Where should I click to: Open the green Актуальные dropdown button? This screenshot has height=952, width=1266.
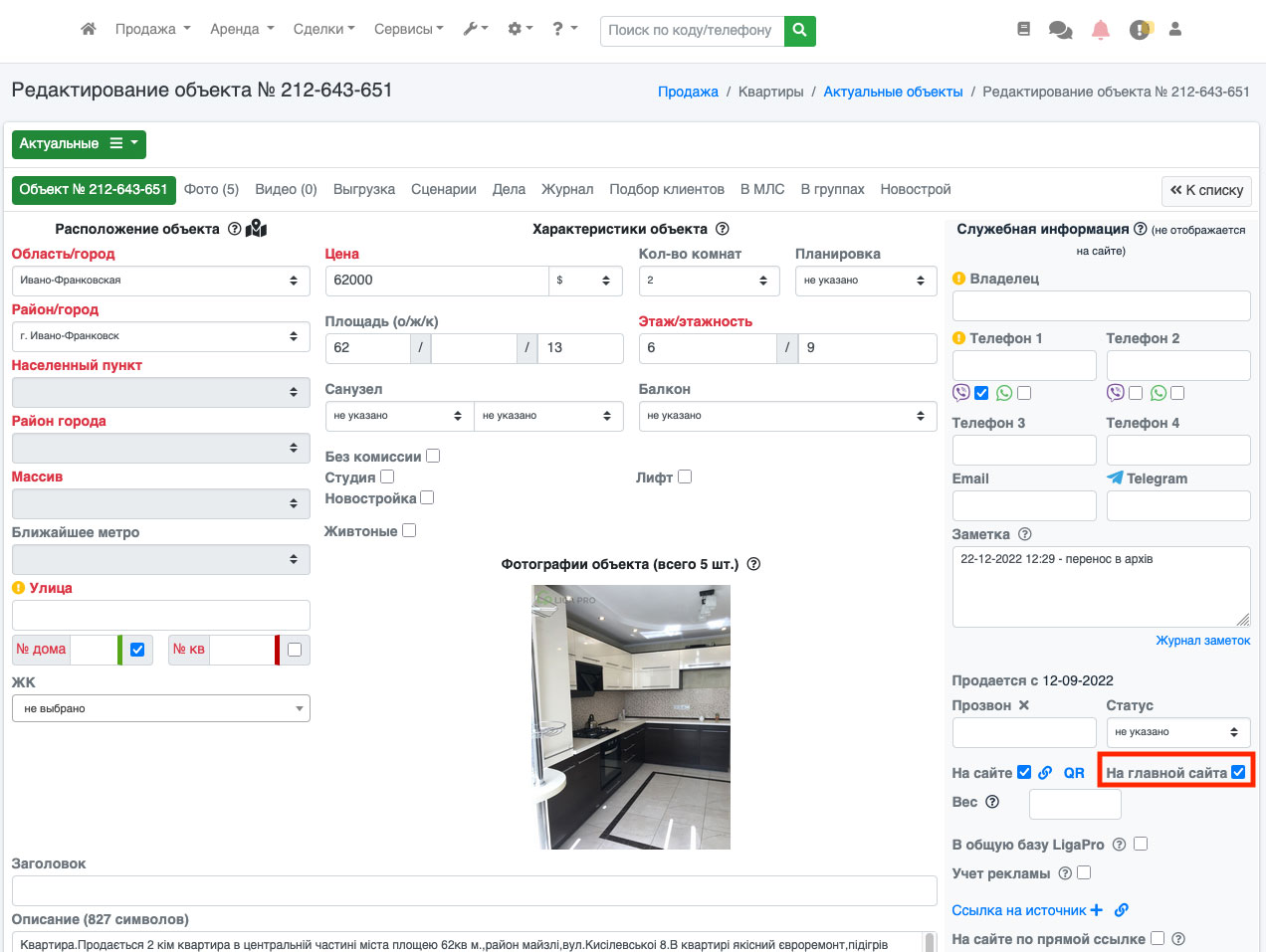pos(79,144)
